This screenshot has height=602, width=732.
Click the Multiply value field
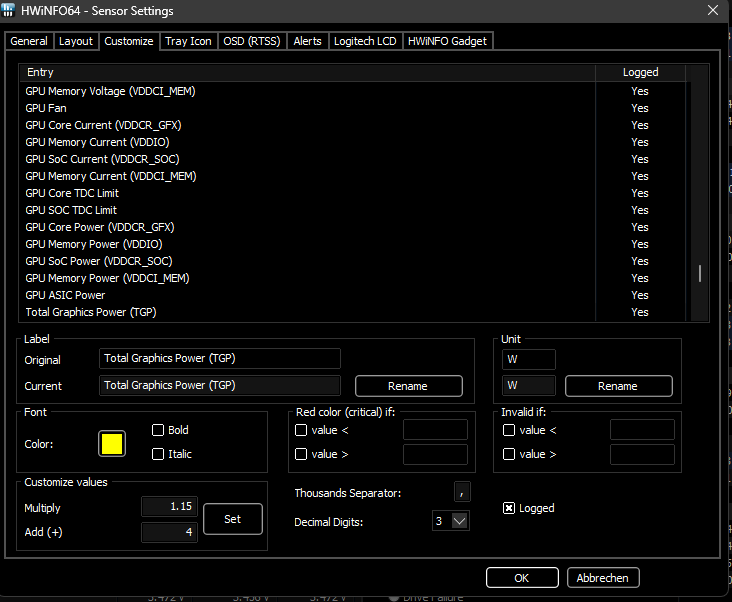pos(169,506)
